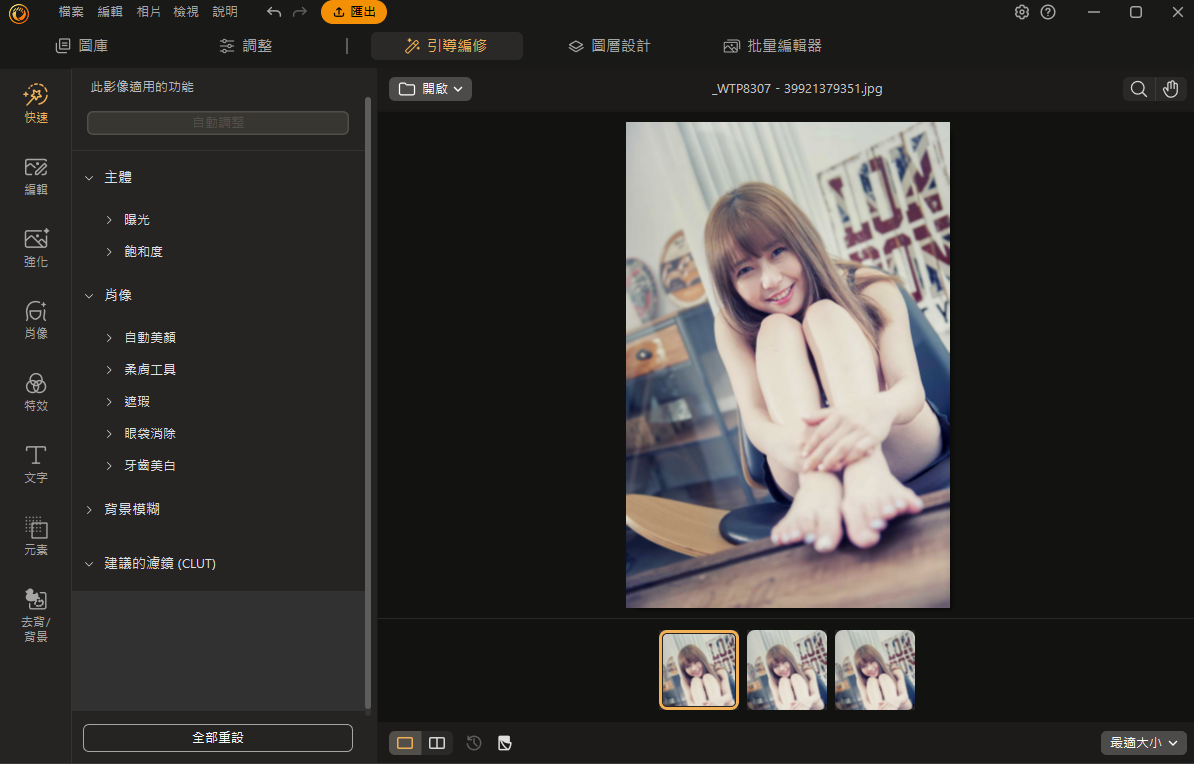
Task: Open the 檔案 (File) menu
Action: [71, 12]
